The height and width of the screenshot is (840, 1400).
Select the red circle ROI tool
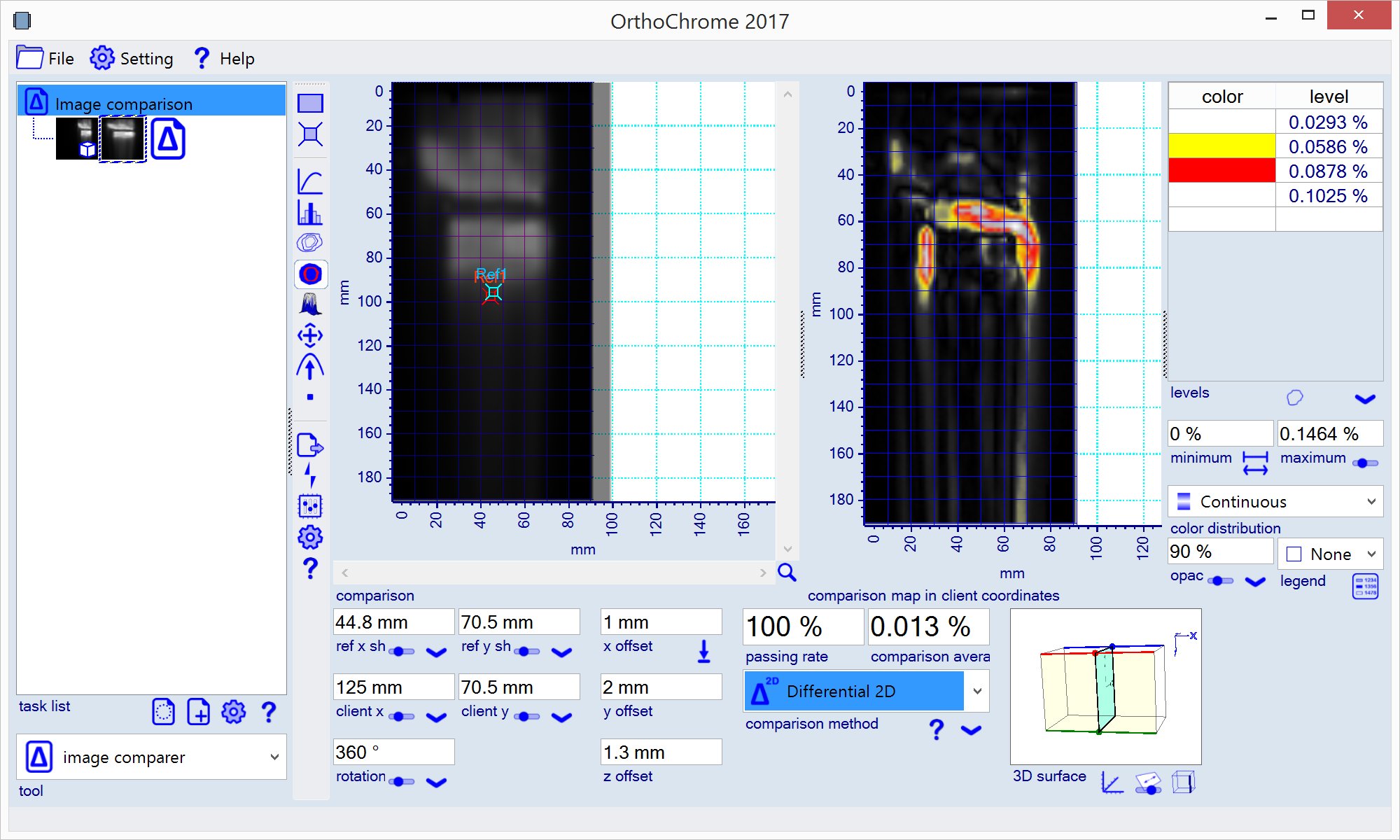tap(310, 274)
